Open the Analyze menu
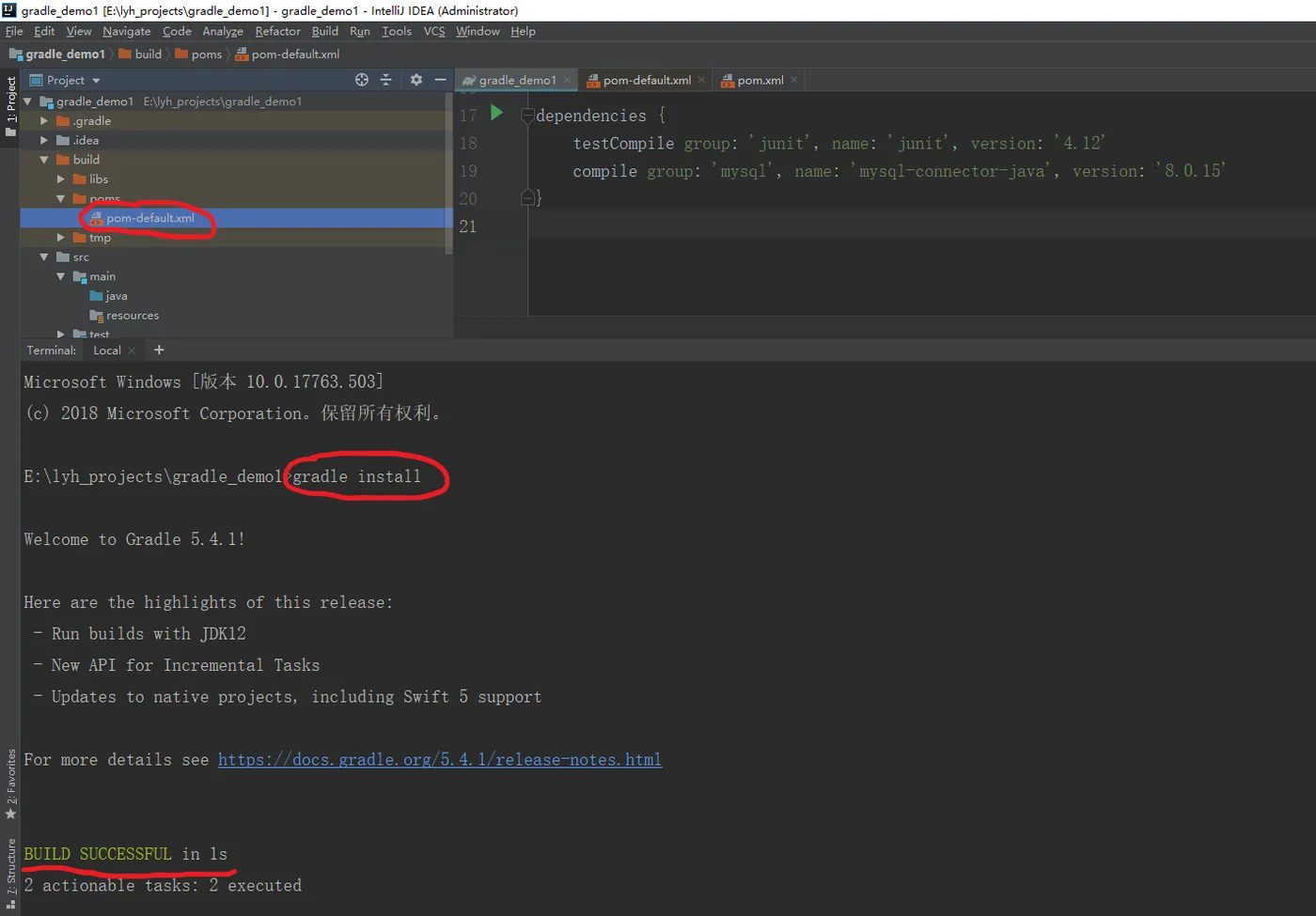 point(223,31)
